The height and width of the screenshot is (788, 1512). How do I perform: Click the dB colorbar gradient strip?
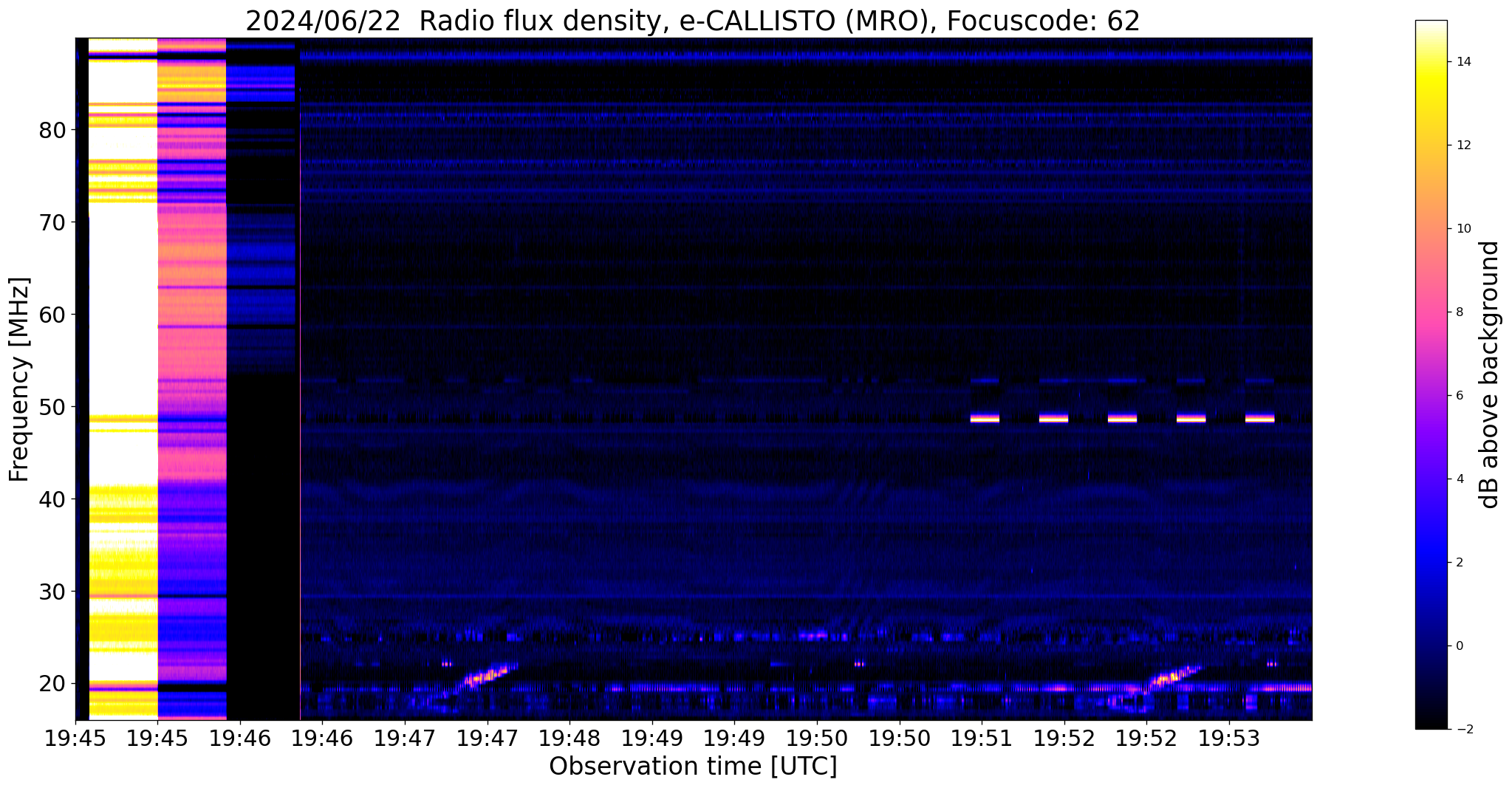click(1431, 374)
